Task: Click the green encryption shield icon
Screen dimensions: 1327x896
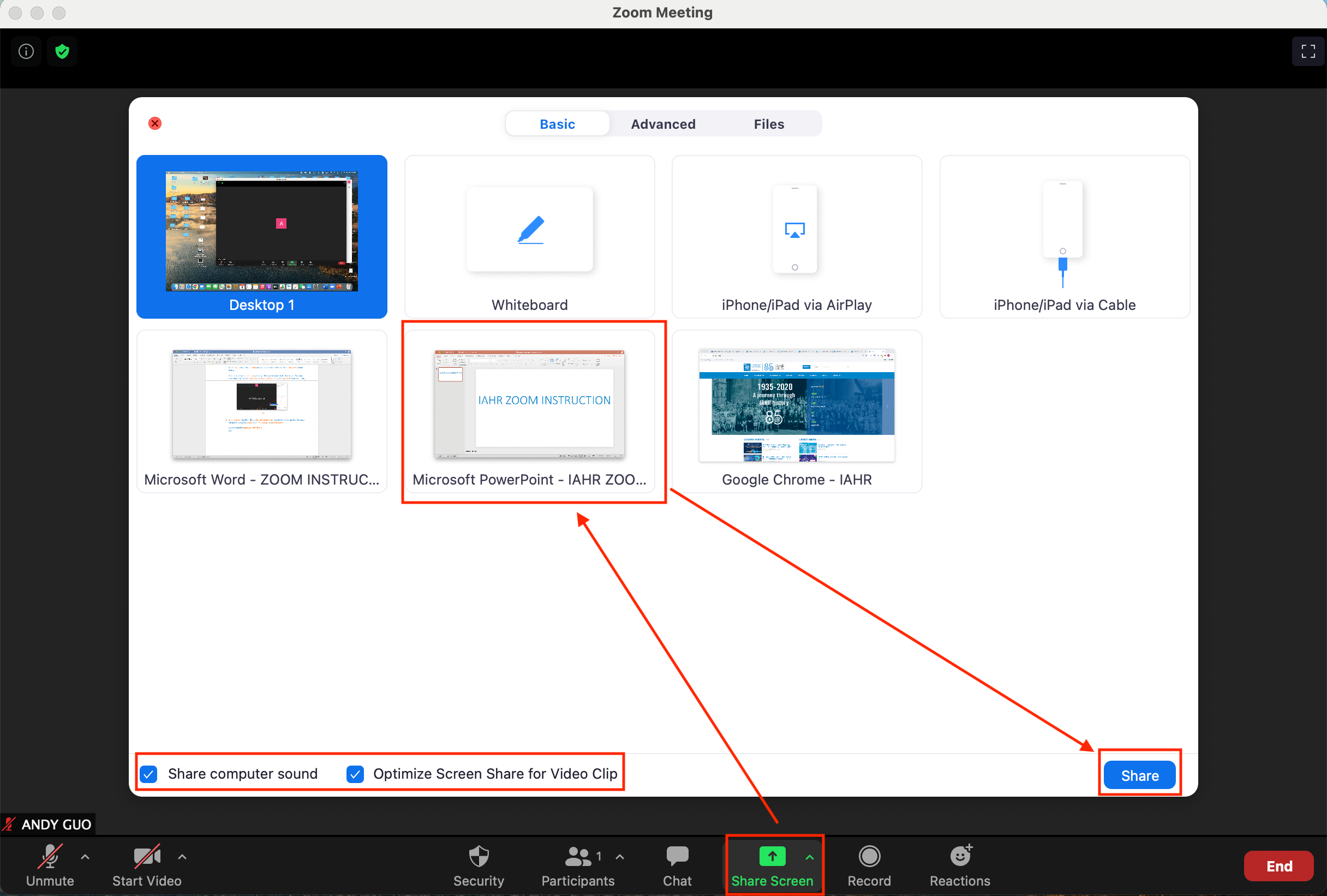Action: point(62,51)
